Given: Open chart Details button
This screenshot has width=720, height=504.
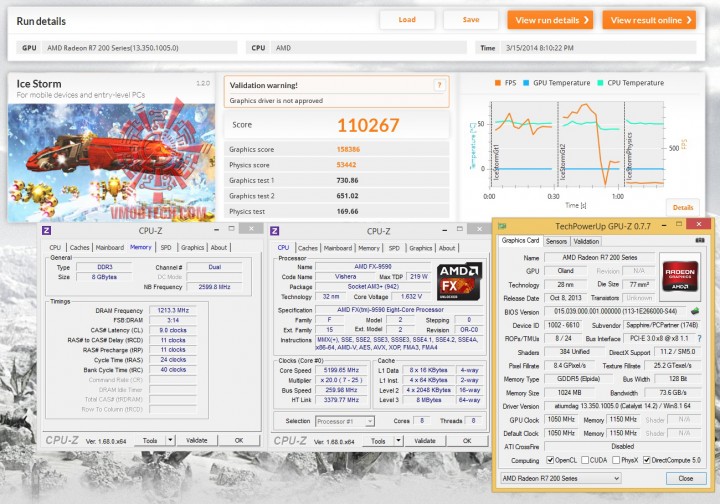Looking at the screenshot, I should (682, 207).
